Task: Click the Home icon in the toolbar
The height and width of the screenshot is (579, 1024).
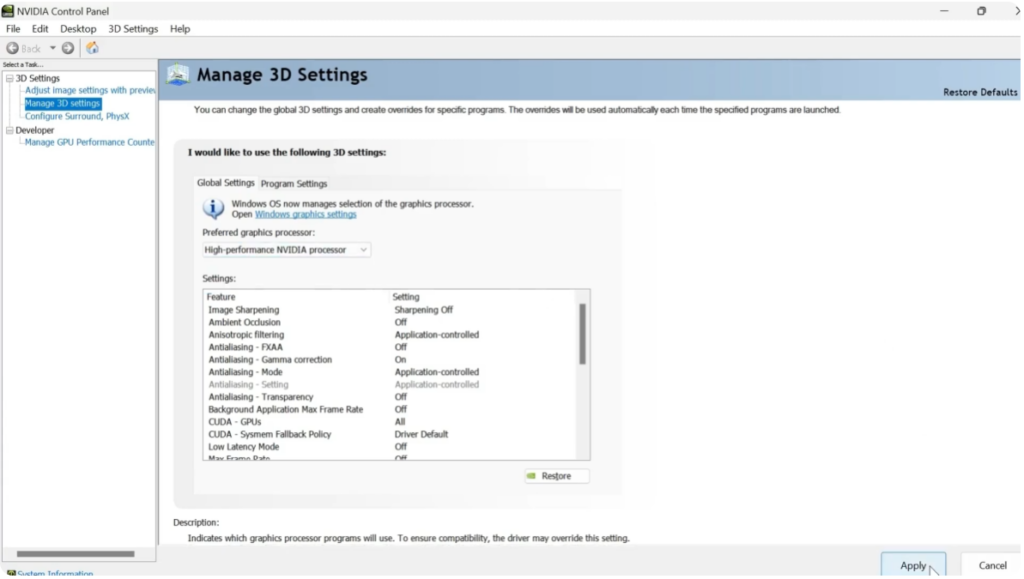Action: tap(92, 47)
